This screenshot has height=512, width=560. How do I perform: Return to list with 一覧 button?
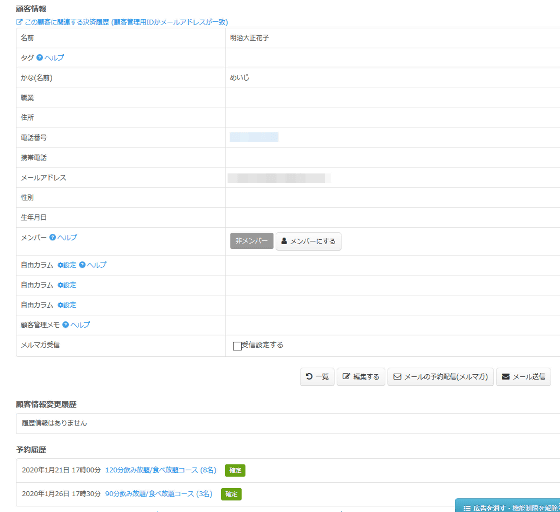317,377
